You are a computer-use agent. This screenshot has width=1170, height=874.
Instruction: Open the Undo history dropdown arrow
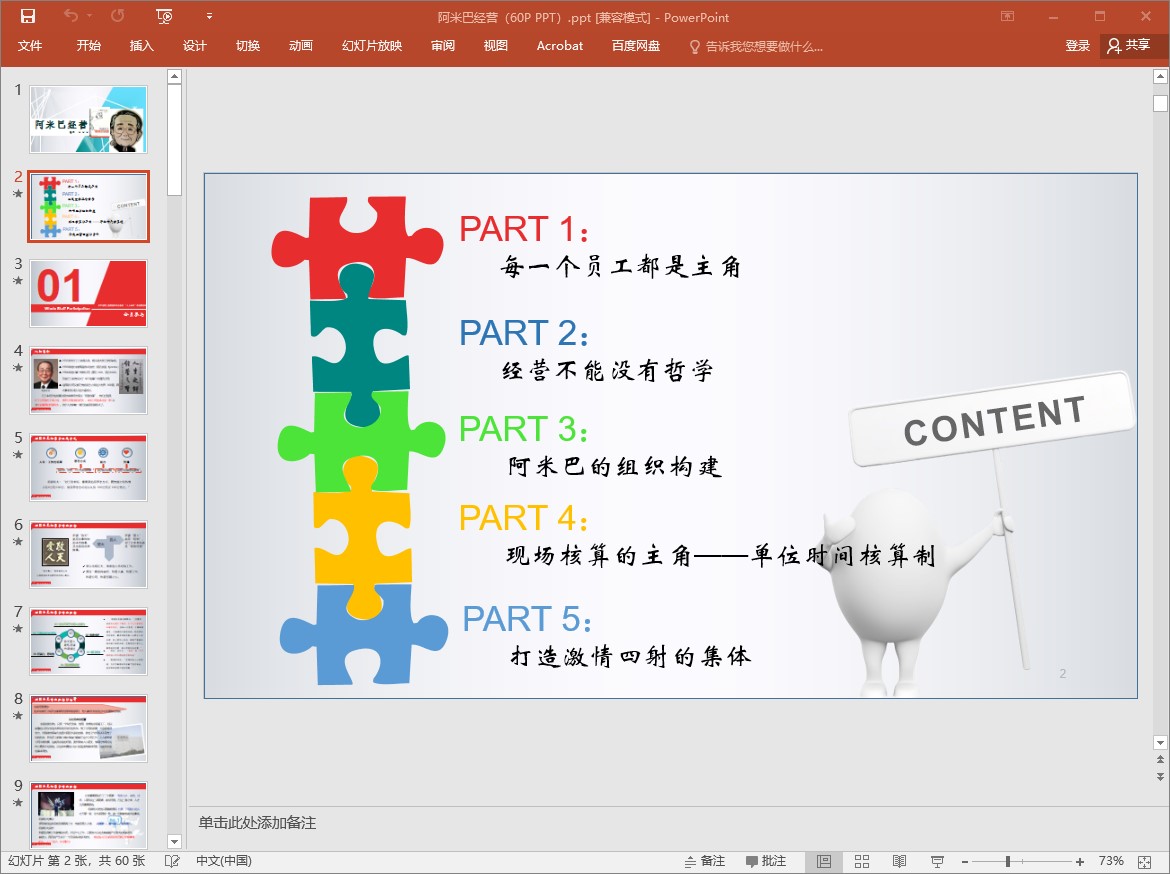tap(89, 16)
